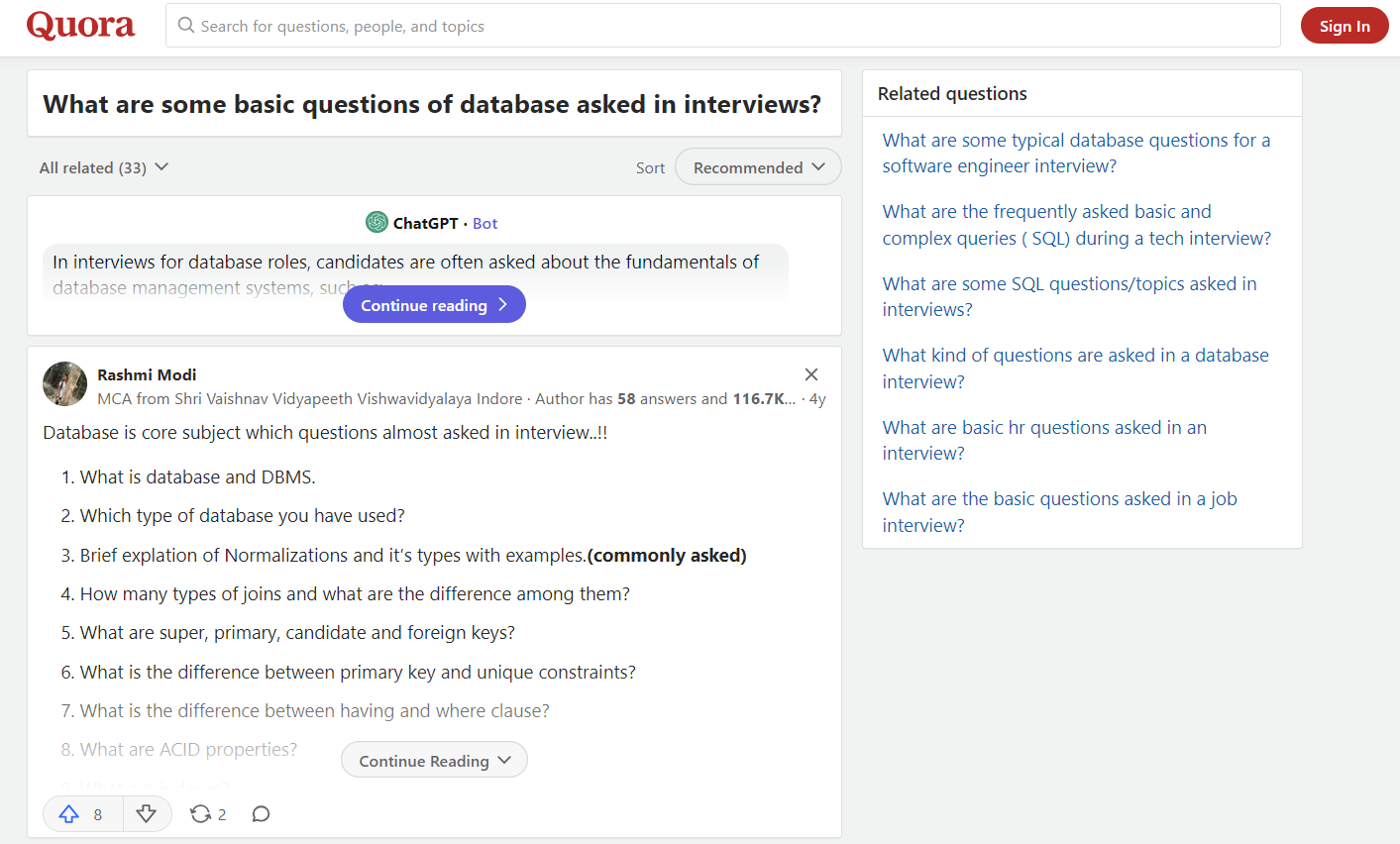Open basic questions asked in job interview link

point(1059,512)
